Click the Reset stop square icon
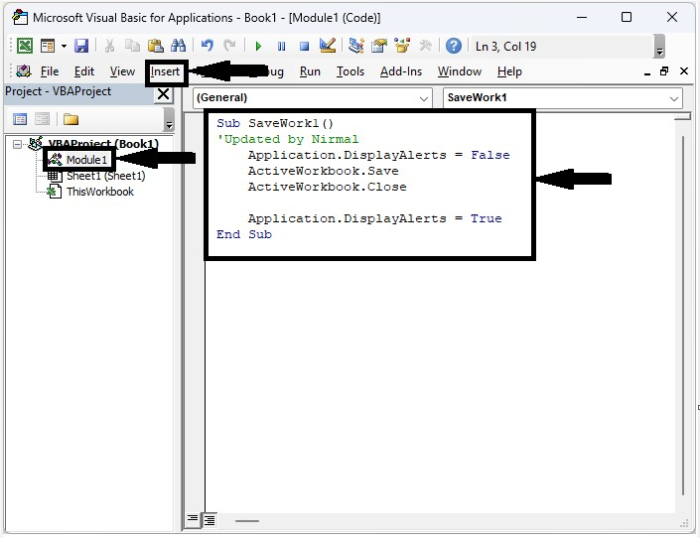Image resolution: width=700 pixels, height=538 pixels. click(304, 46)
